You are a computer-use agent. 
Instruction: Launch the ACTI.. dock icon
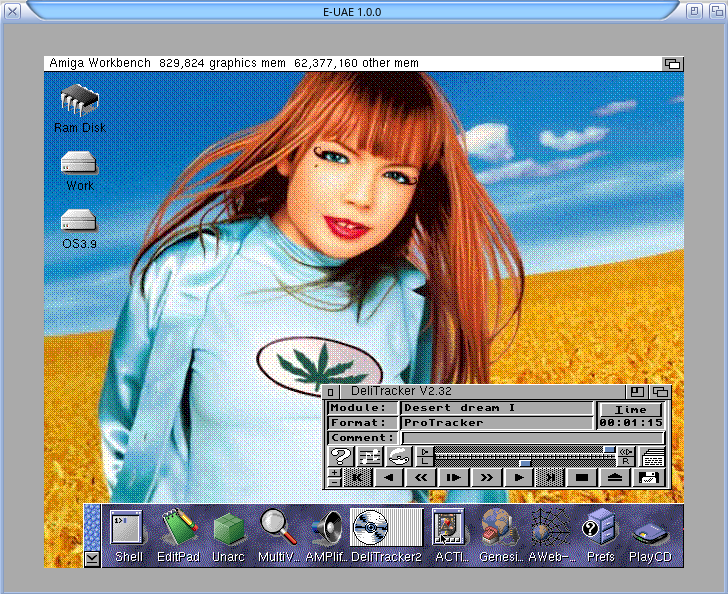coord(448,527)
